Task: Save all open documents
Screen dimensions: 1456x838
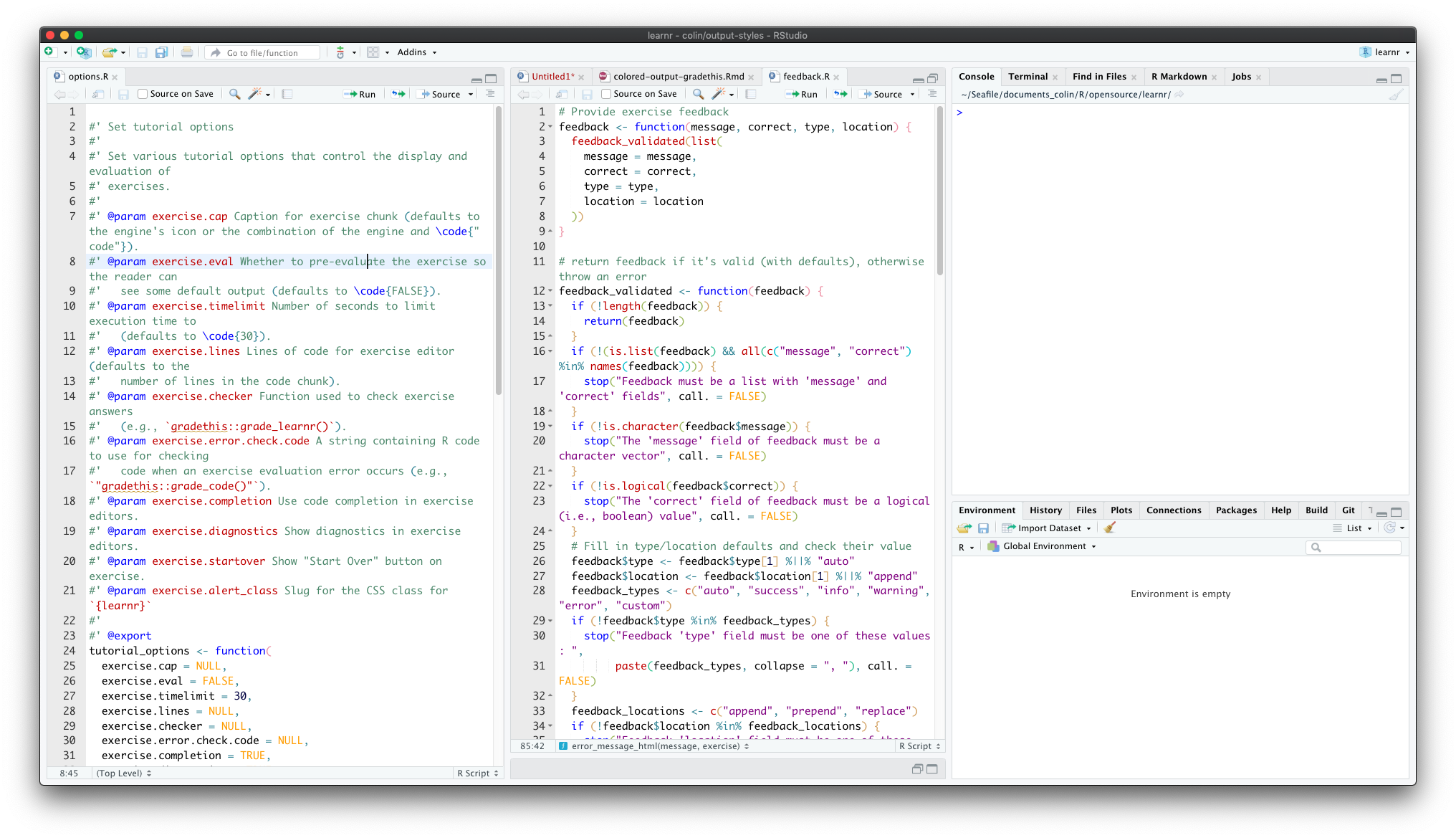Action: pos(162,52)
